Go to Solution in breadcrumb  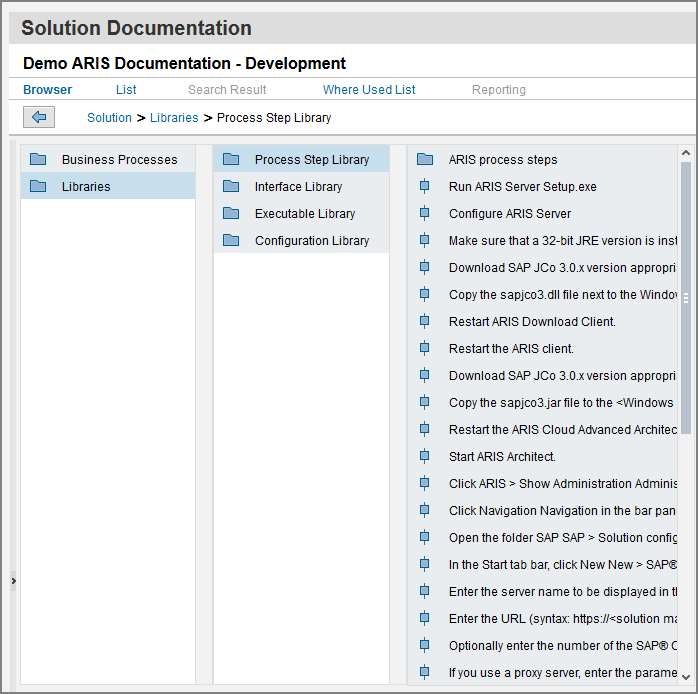point(110,118)
